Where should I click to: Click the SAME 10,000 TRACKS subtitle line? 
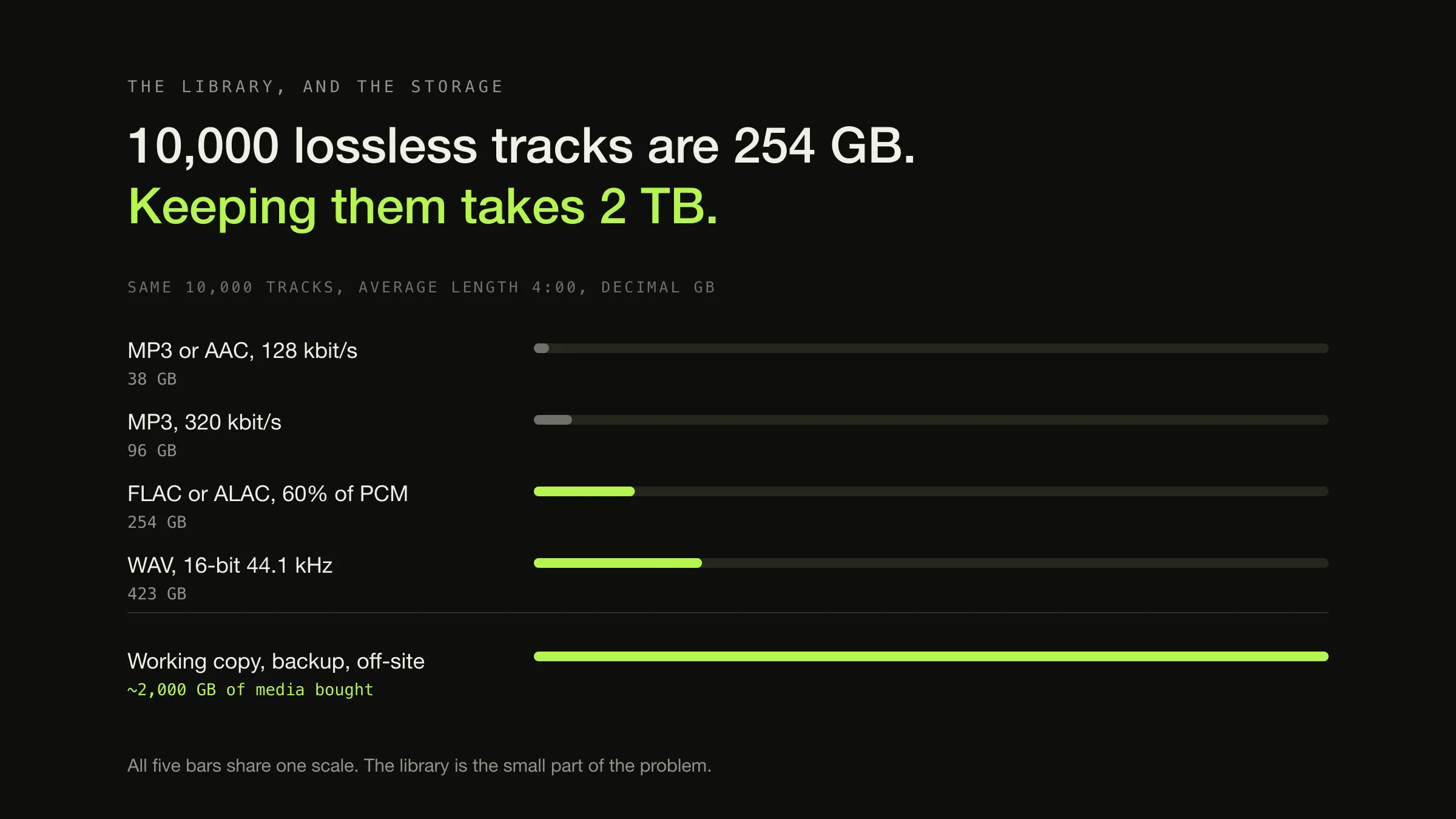click(x=422, y=287)
